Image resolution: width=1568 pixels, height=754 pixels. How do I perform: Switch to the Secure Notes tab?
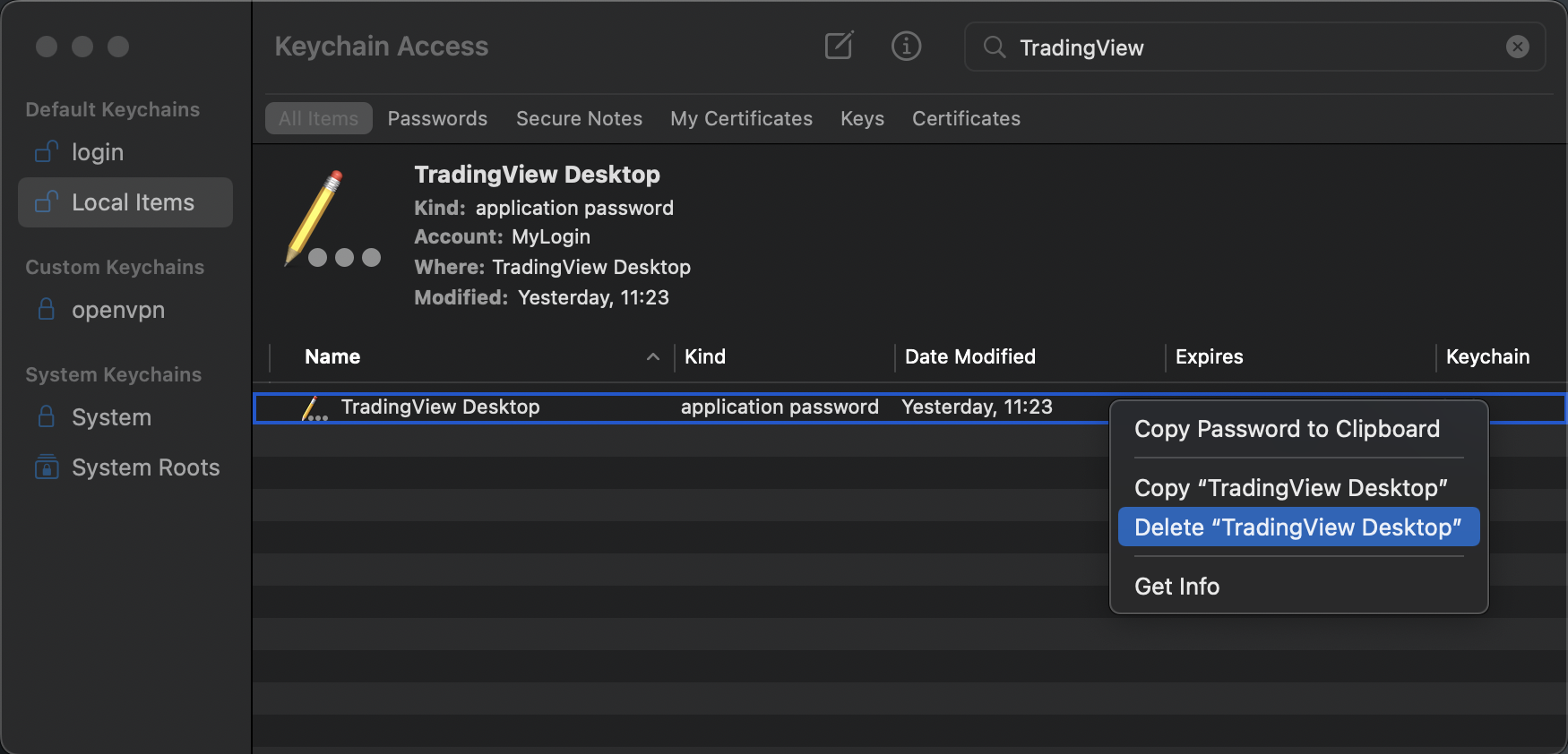(x=579, y=118)
